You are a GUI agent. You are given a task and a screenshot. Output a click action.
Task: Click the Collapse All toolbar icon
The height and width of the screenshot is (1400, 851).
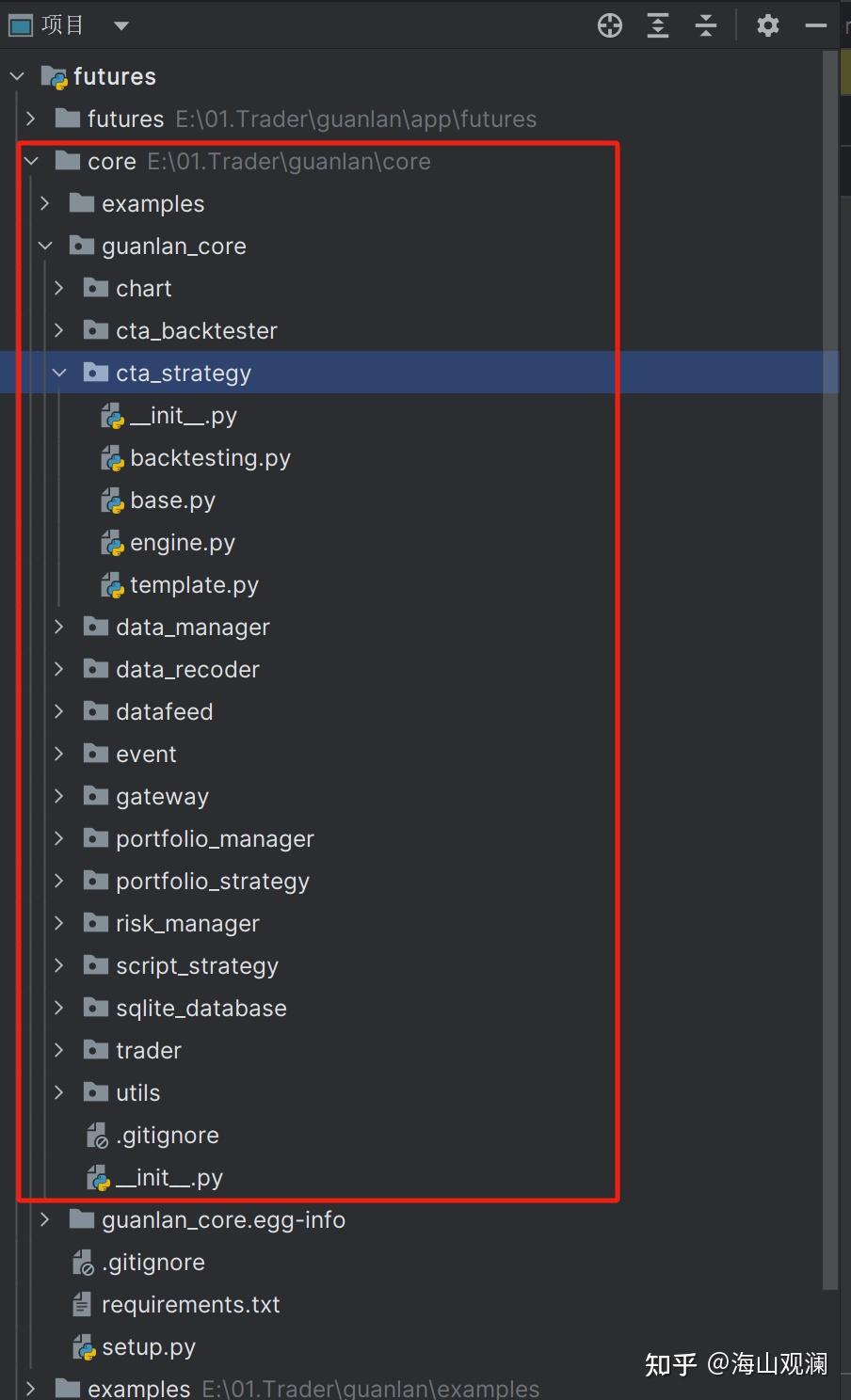tap(706, 25)
